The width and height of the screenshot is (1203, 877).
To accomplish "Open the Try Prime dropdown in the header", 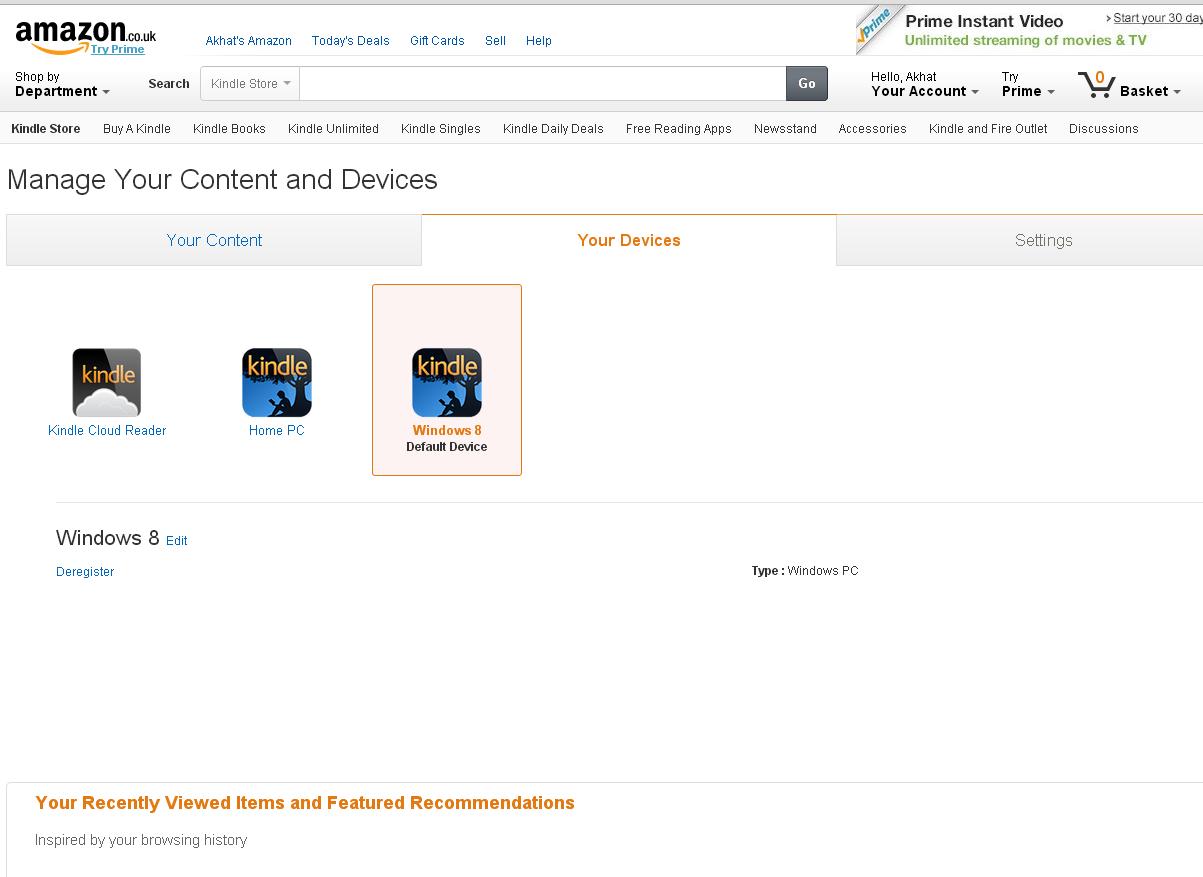I will tap(1028, 84).
